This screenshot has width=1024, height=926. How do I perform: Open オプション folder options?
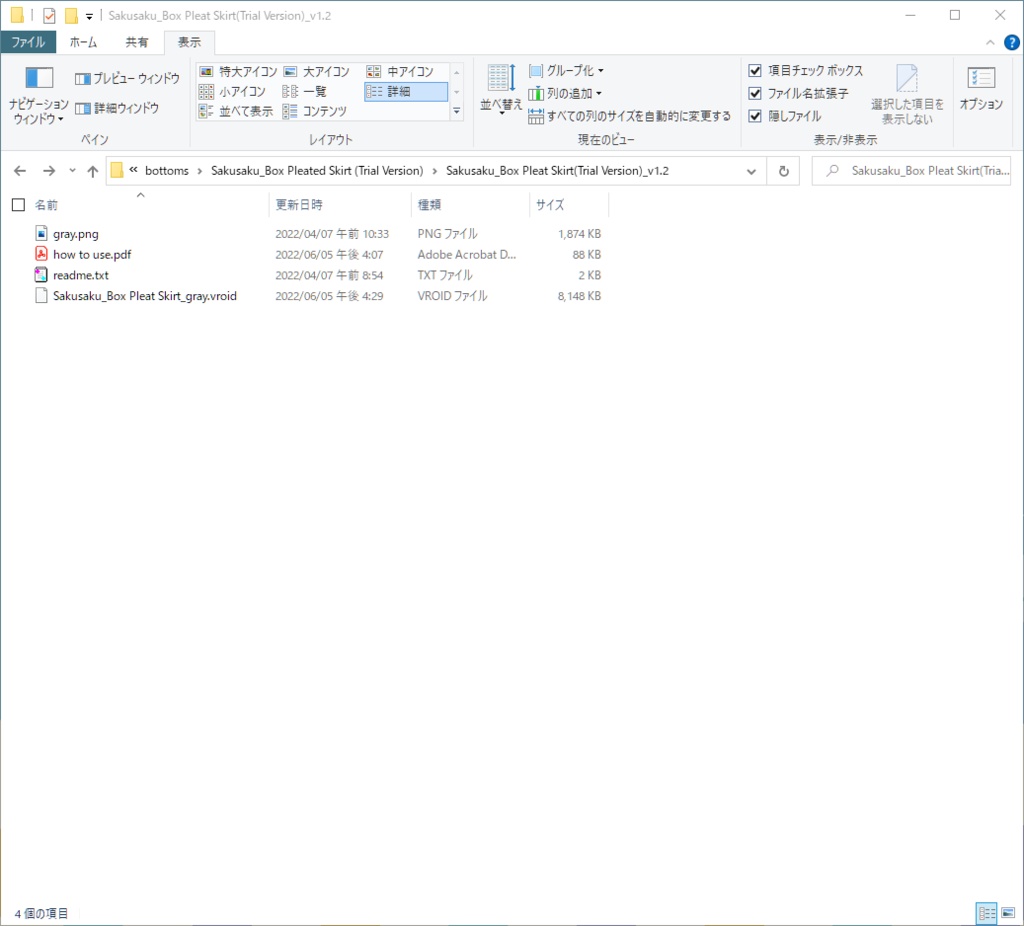[981, 88]
